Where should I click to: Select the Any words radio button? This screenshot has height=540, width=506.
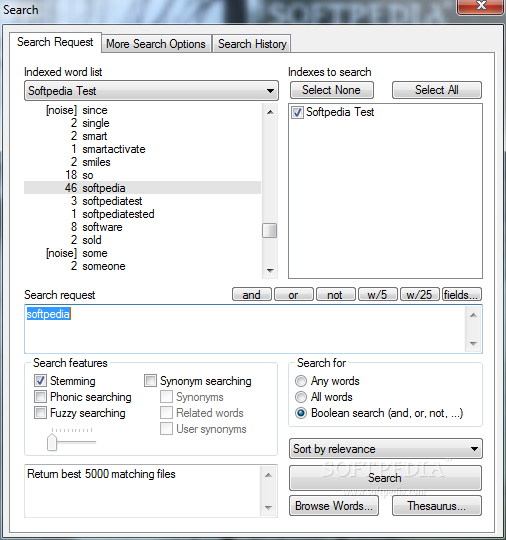tap(301, 381)
